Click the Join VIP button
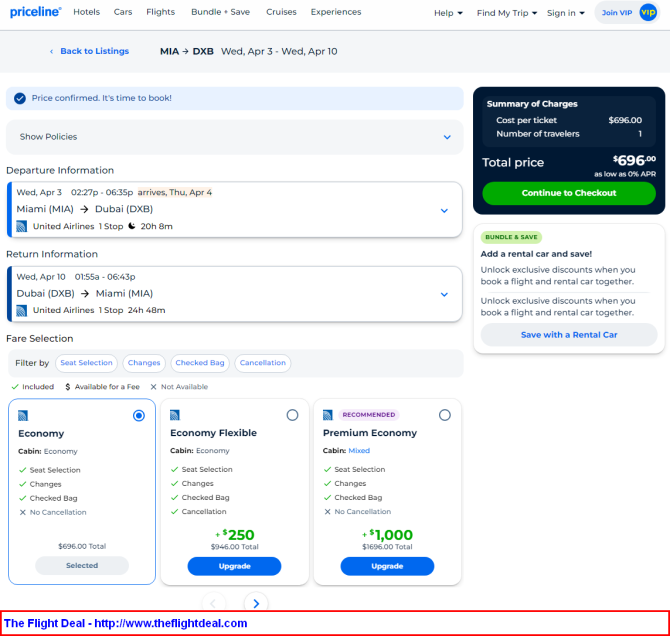Image resolution: width=670 pixels, height=636 pixels. coord(627,12)
